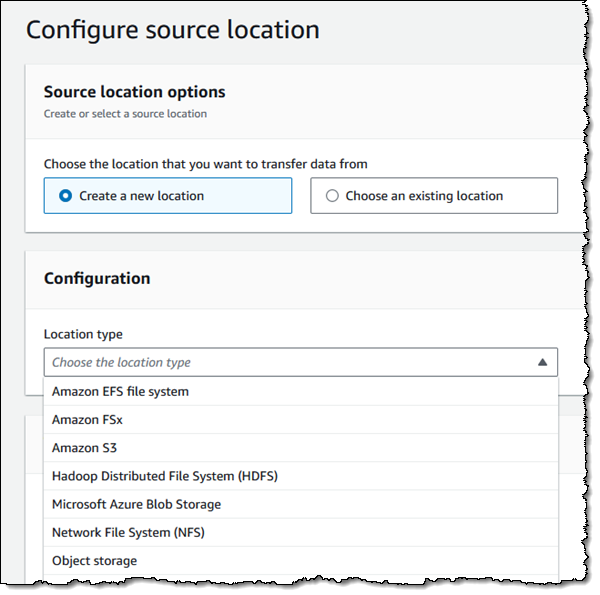Choose Microsoft Azure Blob Storage option
The image size is (600, 595).
tap(136, 504)
